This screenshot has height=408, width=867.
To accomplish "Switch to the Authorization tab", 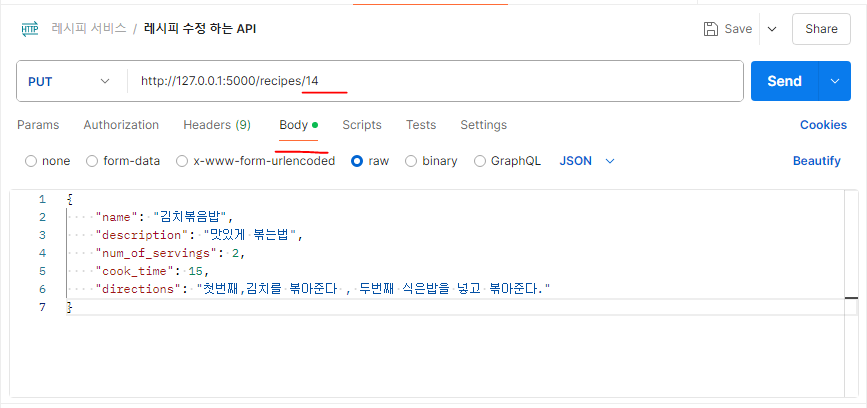I will tap(121, 125).
